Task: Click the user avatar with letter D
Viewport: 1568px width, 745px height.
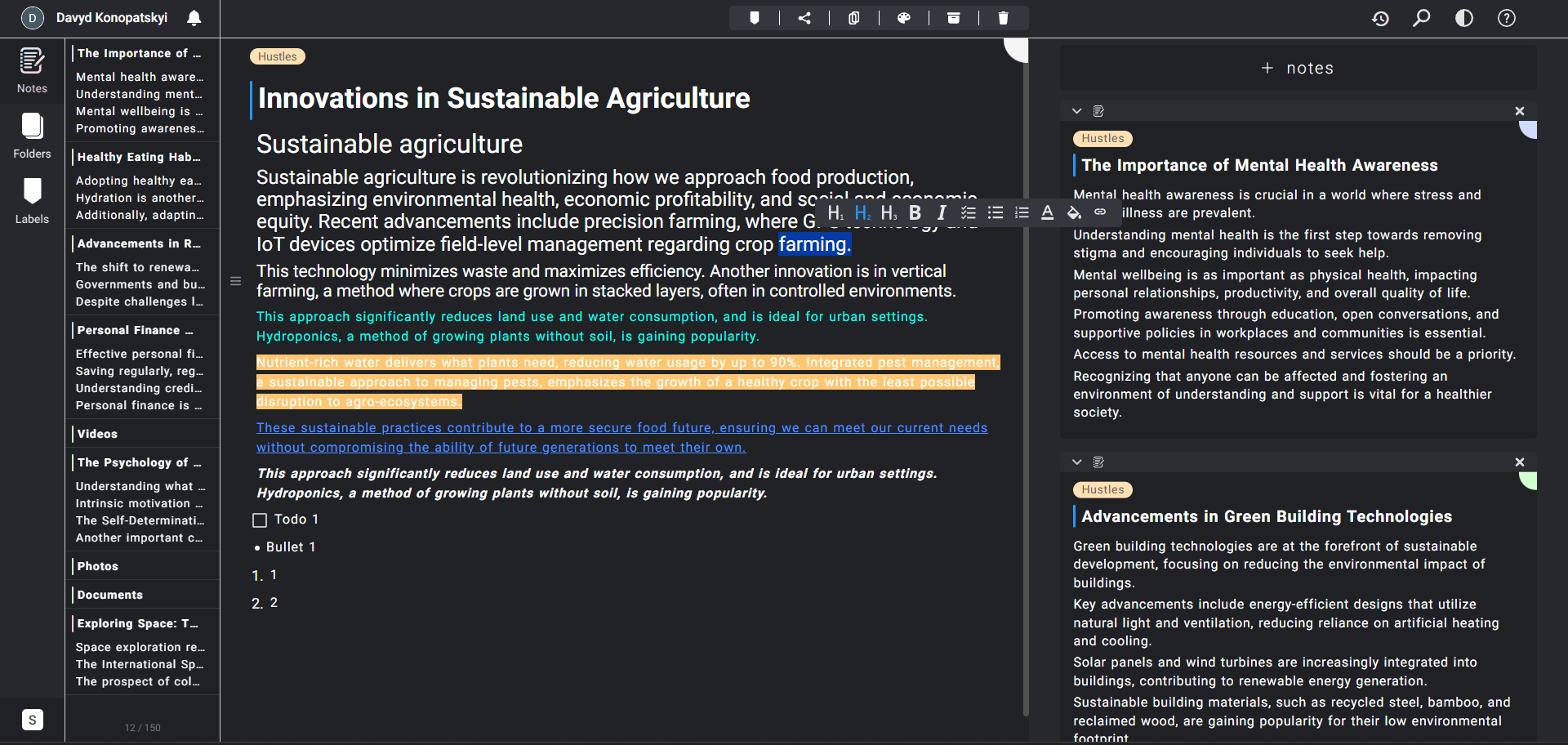Action: point(33,18)
